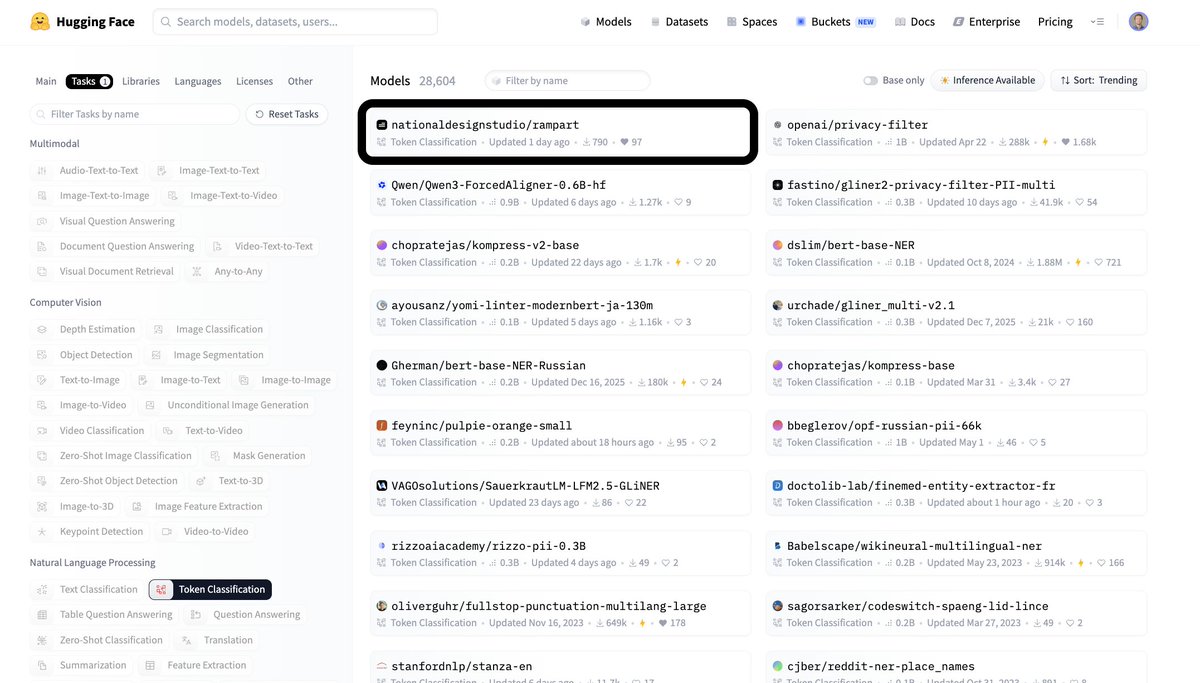The width and height of the screenshot is (1200, 683).
Task: Click the Buckets icon in navigation
Action: [801, 21]
